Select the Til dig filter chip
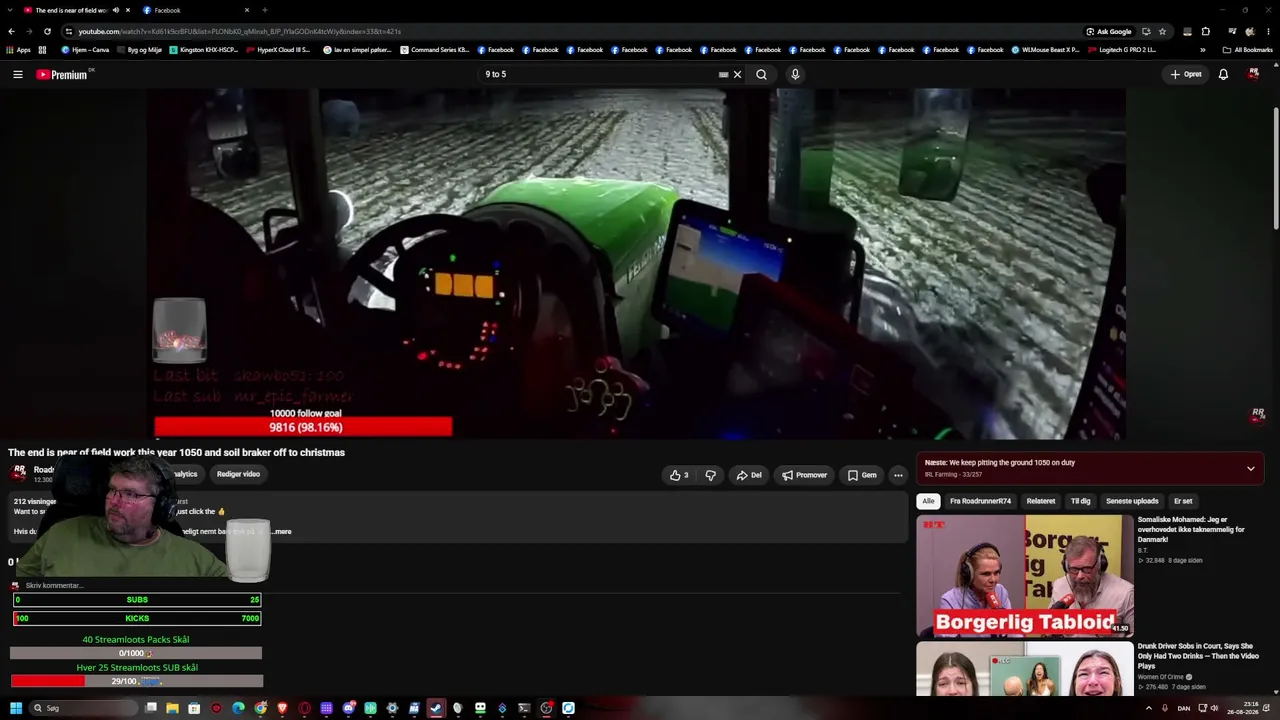Screen dimensions: 1280x720 coord(1080,501)
